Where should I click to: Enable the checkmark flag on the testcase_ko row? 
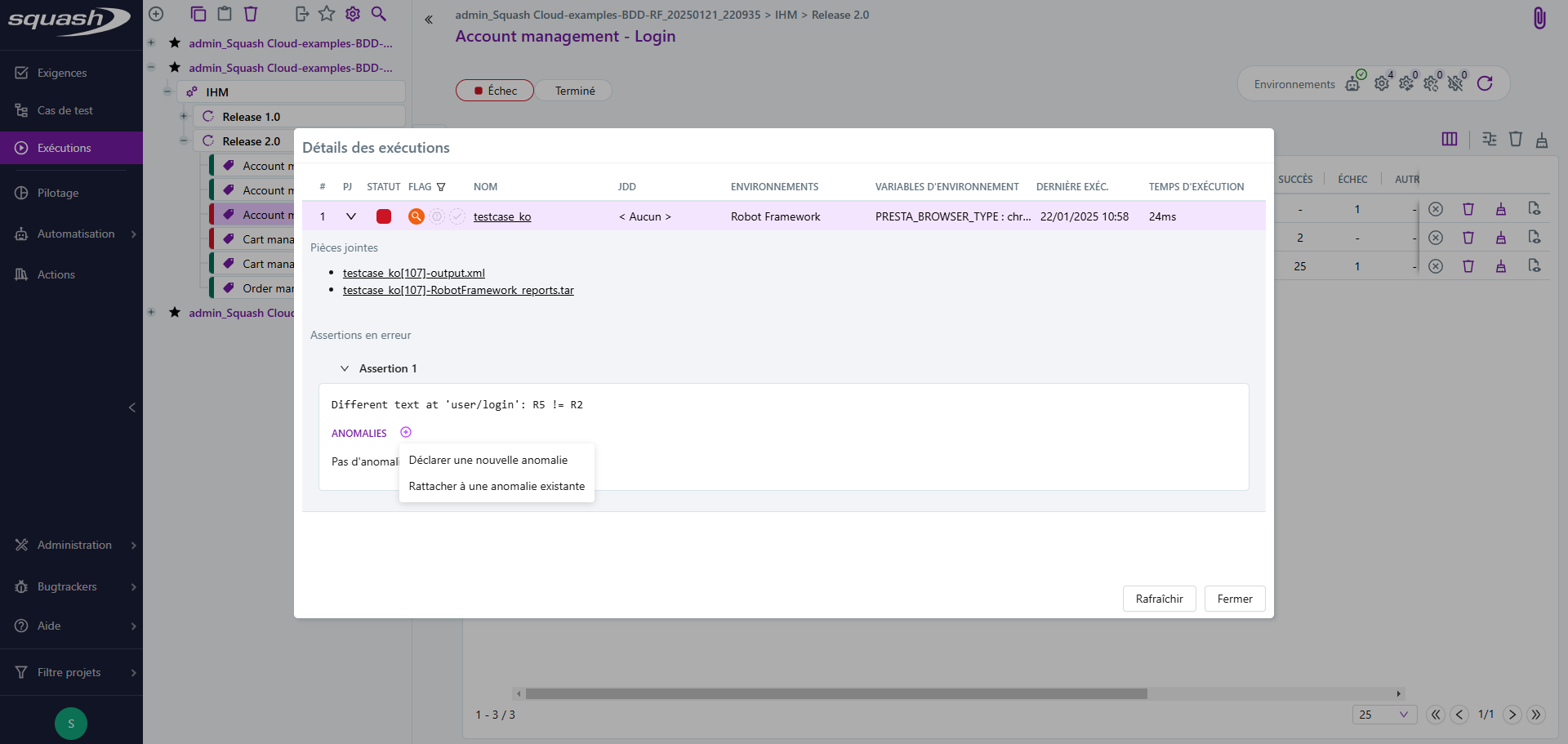457,216
